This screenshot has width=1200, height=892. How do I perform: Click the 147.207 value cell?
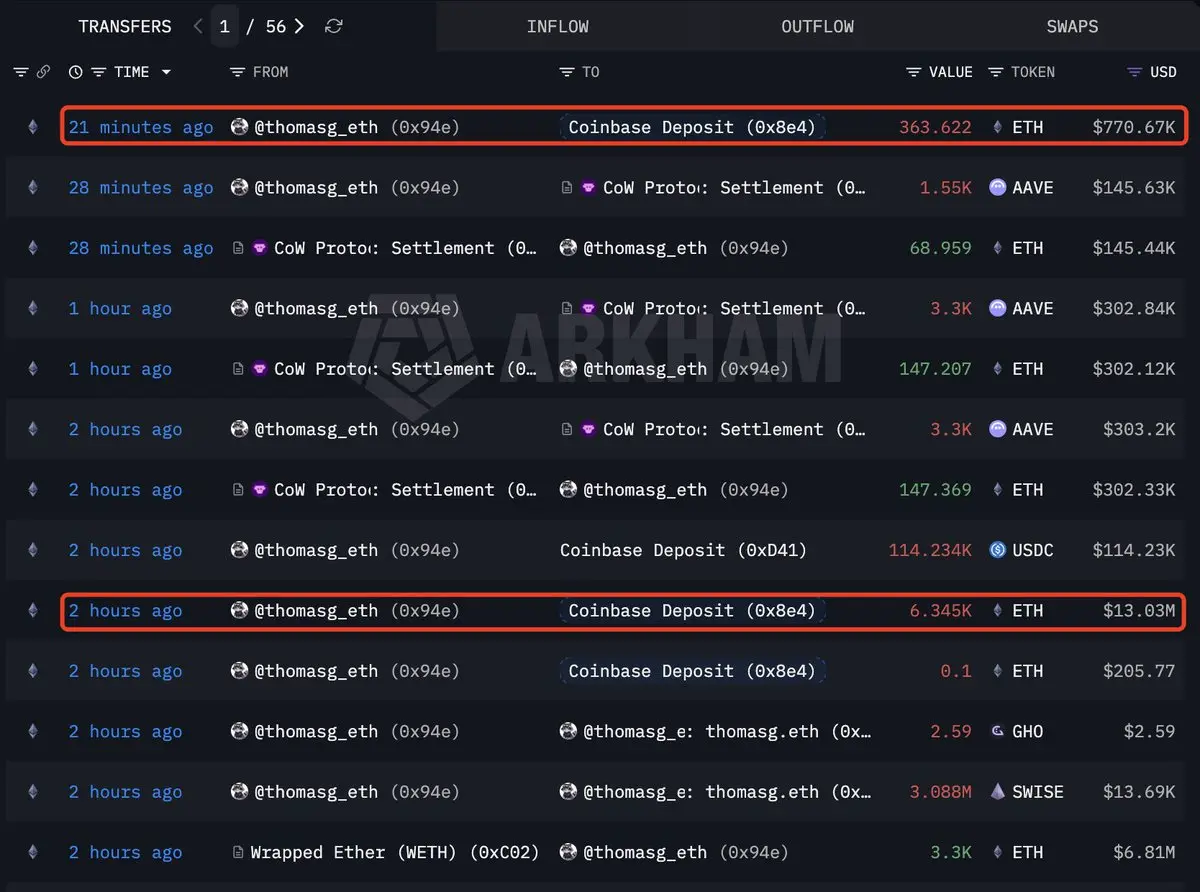935,369
